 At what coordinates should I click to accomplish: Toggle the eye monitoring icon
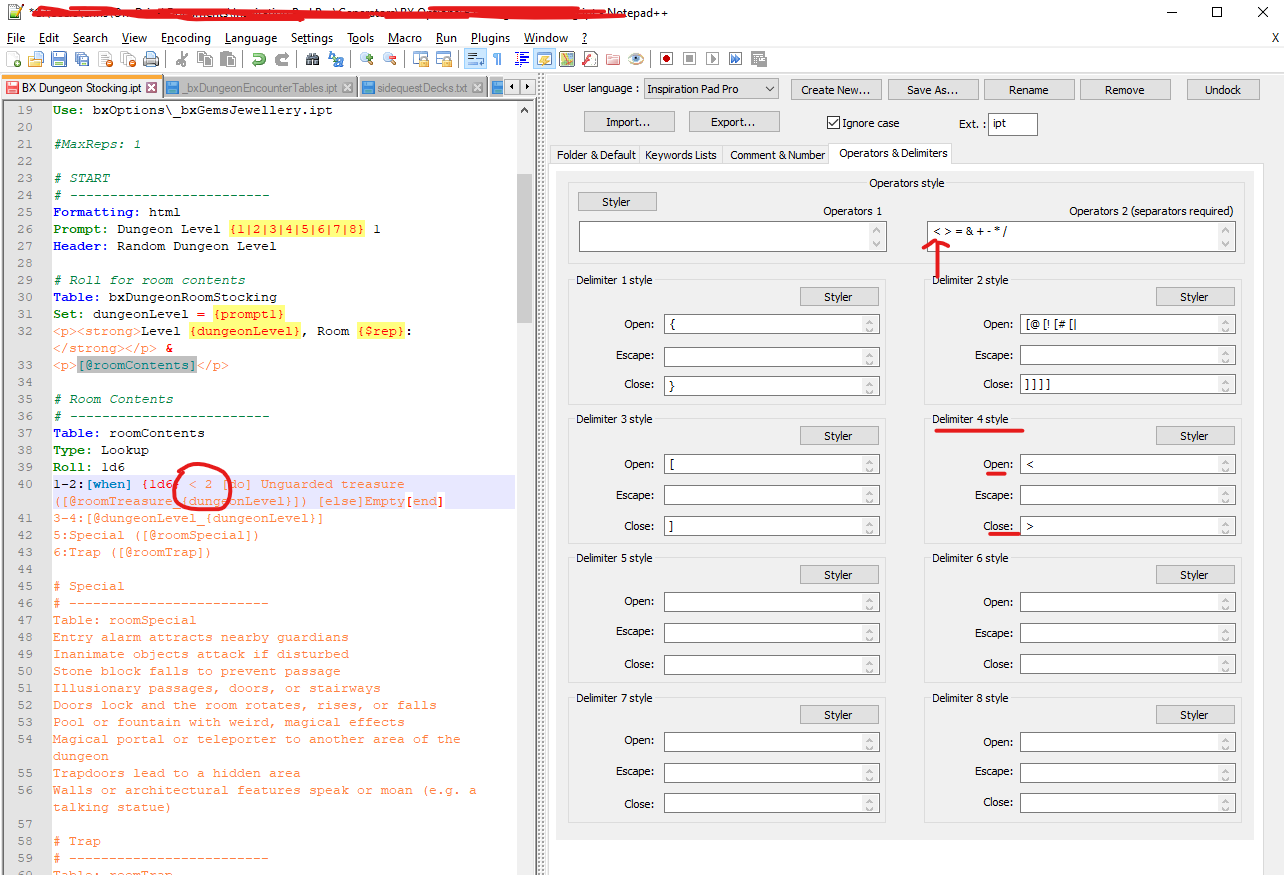pos(635,59)
